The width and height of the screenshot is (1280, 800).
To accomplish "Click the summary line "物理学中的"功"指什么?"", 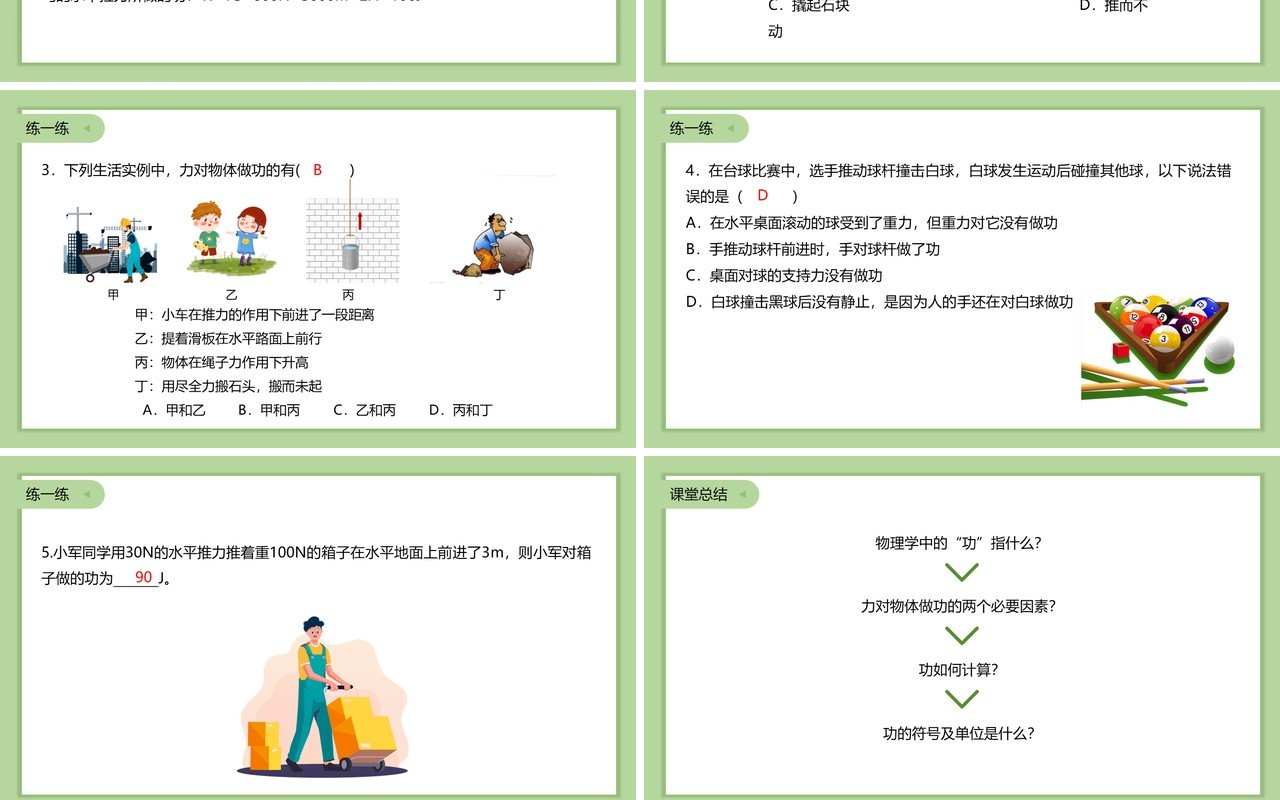I will pos(959,543).
